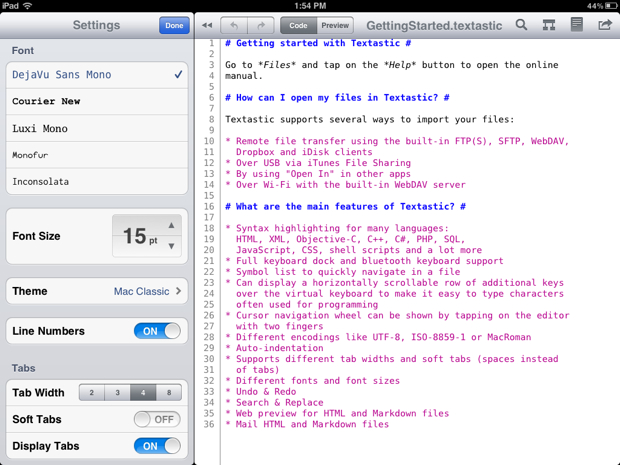
Task: Tap line number 36 in gutter
Action: pos(209,424)
